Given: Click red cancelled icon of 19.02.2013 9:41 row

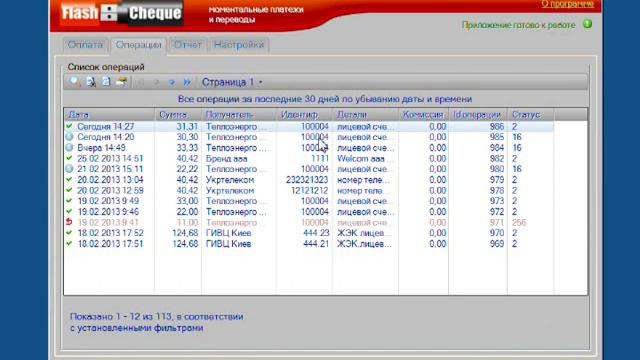Looking at the screenshot, I should point(69,222).
